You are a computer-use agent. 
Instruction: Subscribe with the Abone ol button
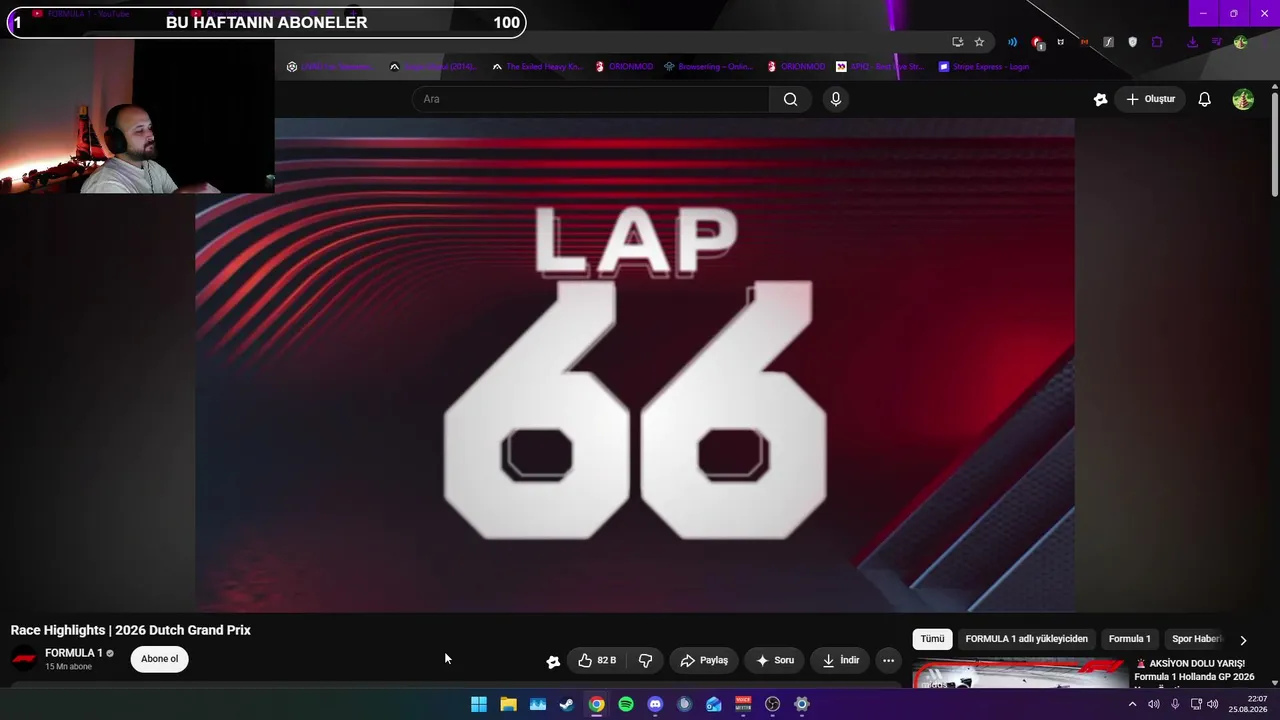pos(159,659)
